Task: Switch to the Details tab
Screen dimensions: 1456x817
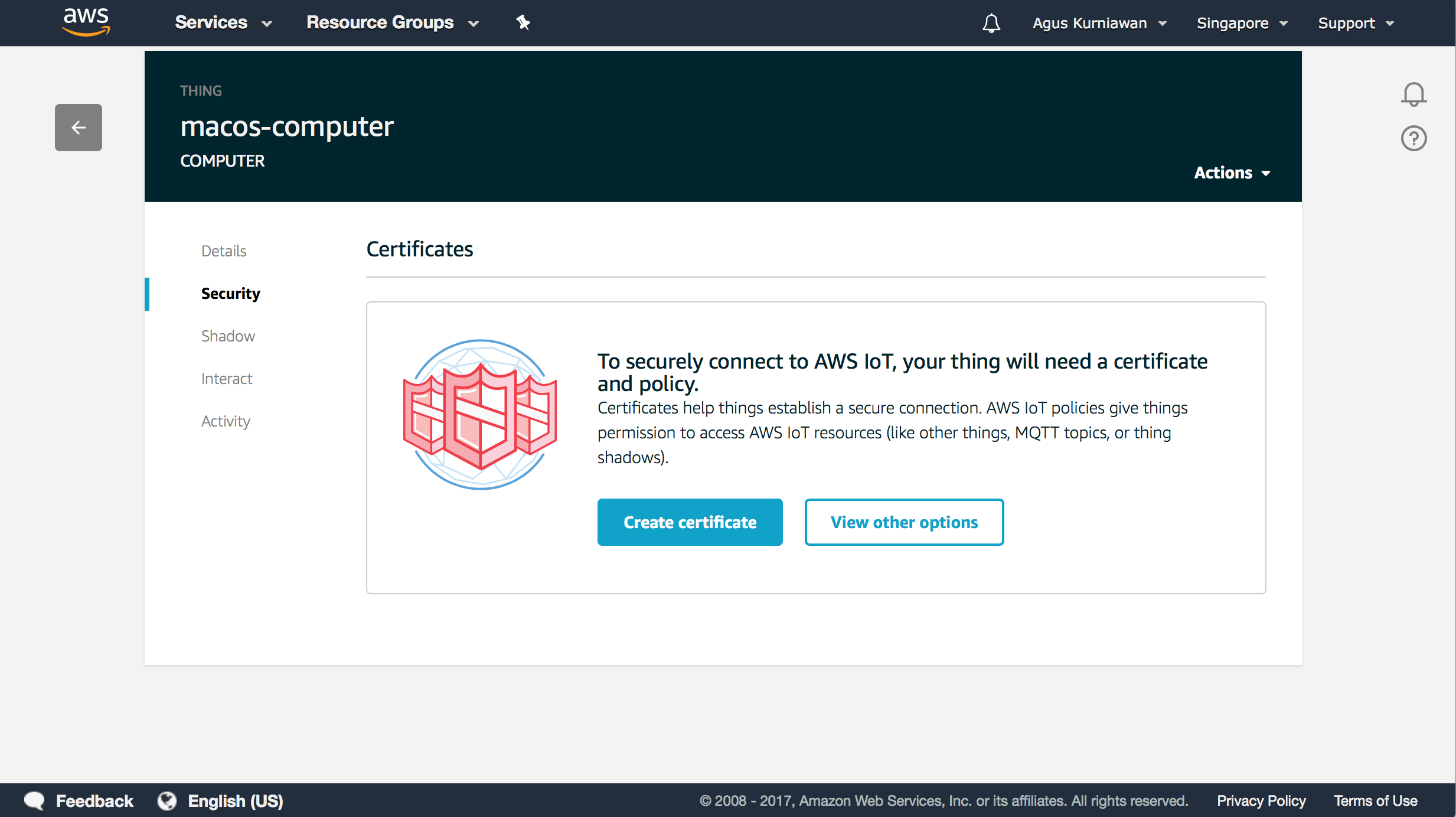Action: pos(224,251)
